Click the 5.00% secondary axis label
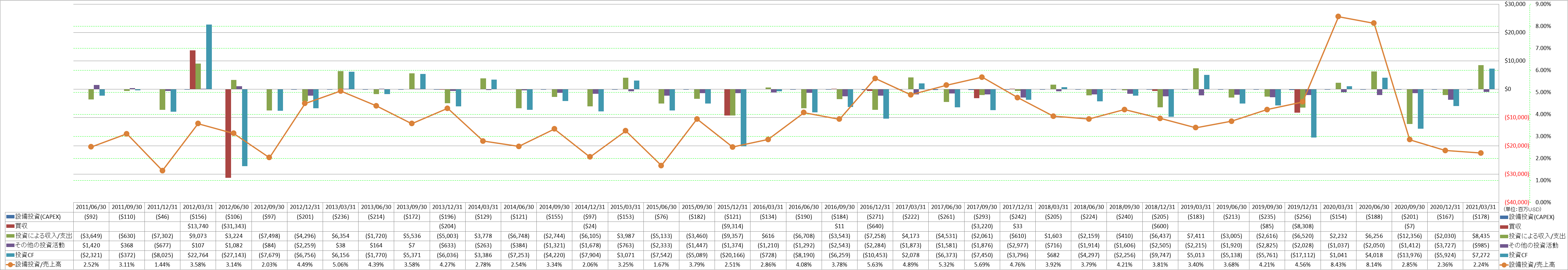 [1543, 93]
